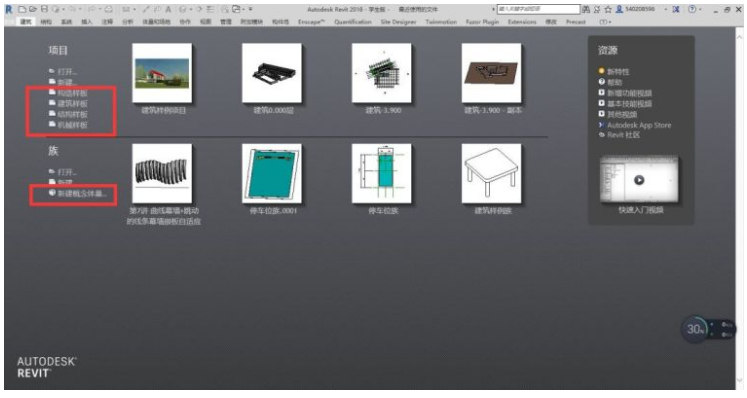Play the 快速入门视频 video

point(639,180)
